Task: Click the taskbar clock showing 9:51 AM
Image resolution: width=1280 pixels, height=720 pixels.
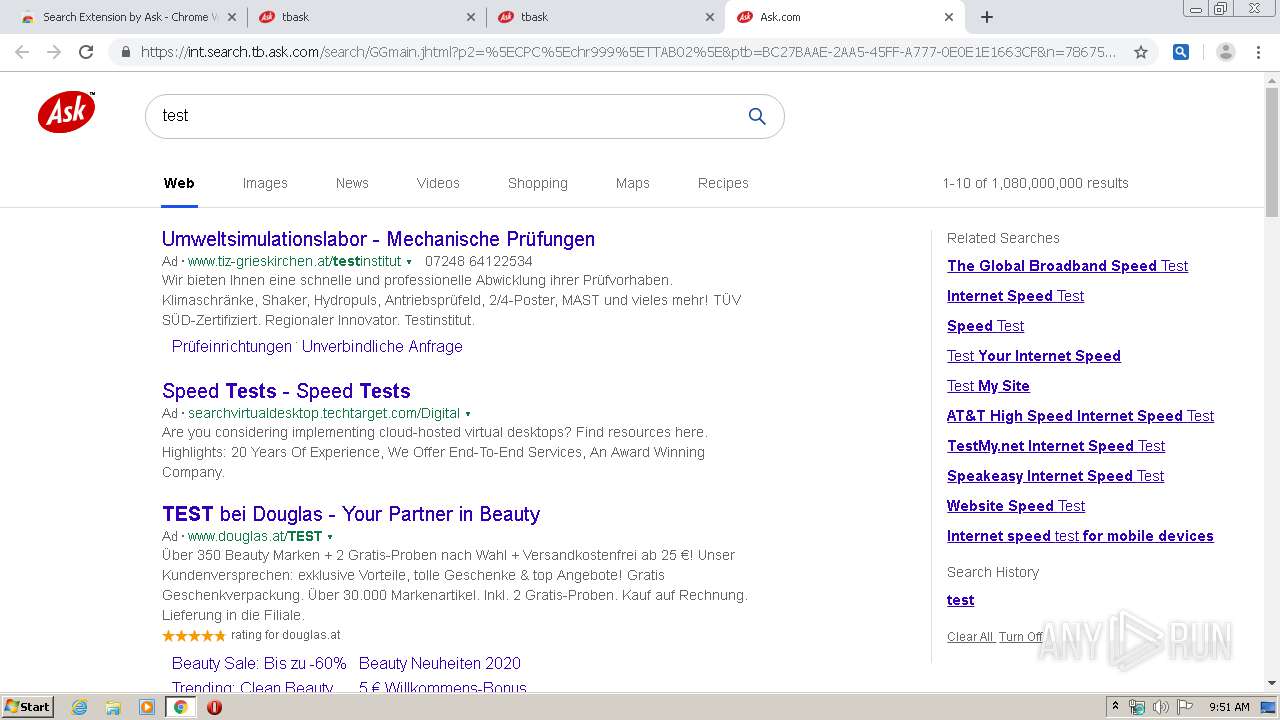Action: pyautogui.click(x=1229, y=707)
